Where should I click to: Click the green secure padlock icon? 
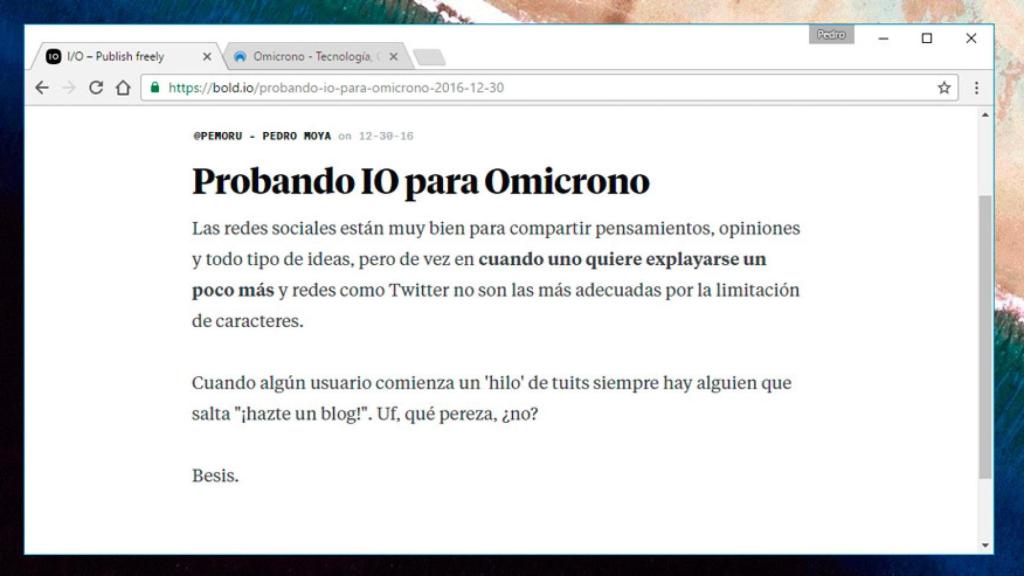155,88
